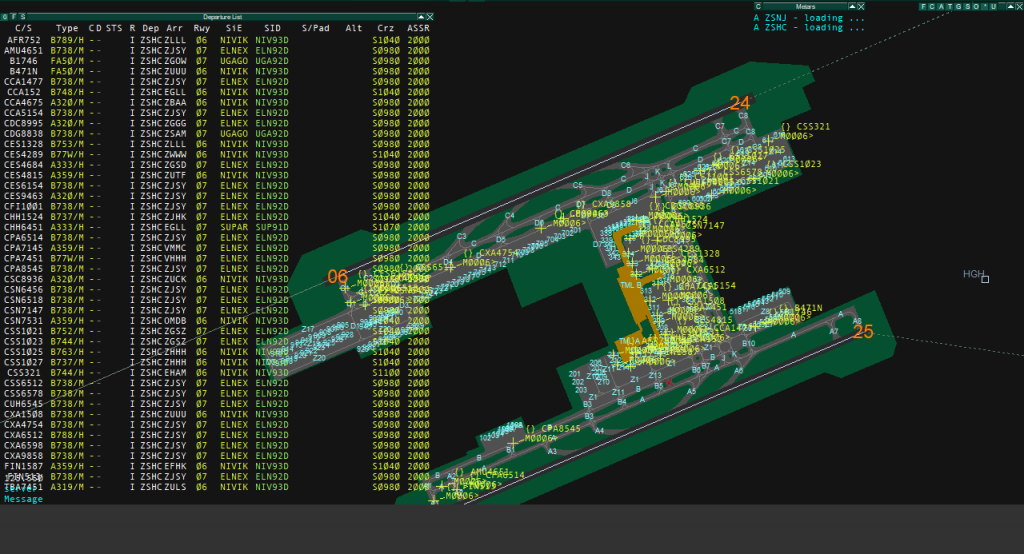
Task: Toggle the 'A' option in top-right toolbar
Action: tap(940, 7)
